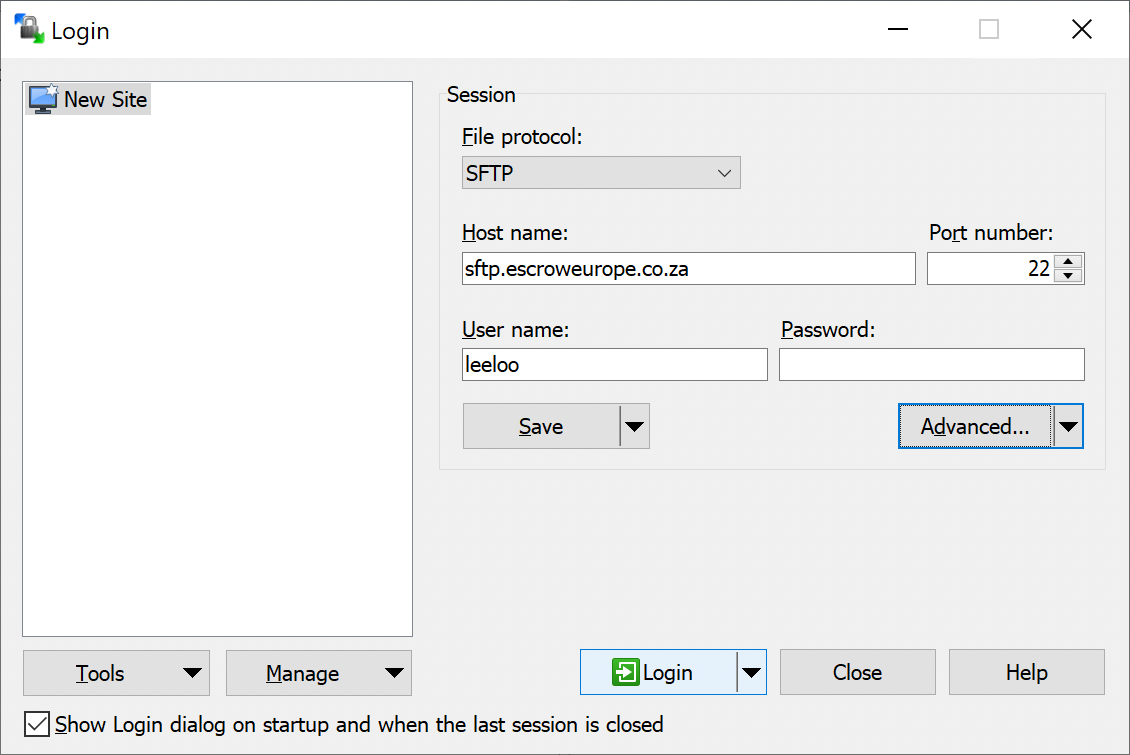Expand the Login button dropdown arrow
1130x755 pixels.
752,672
